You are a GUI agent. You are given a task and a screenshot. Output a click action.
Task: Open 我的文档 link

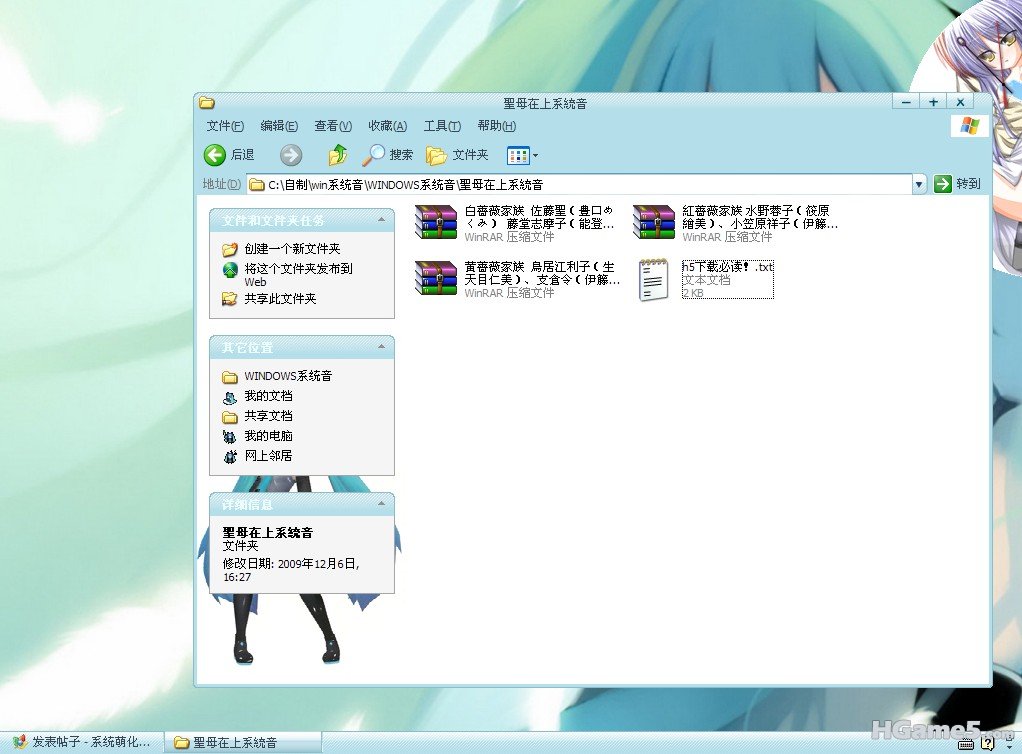point(268,396)
